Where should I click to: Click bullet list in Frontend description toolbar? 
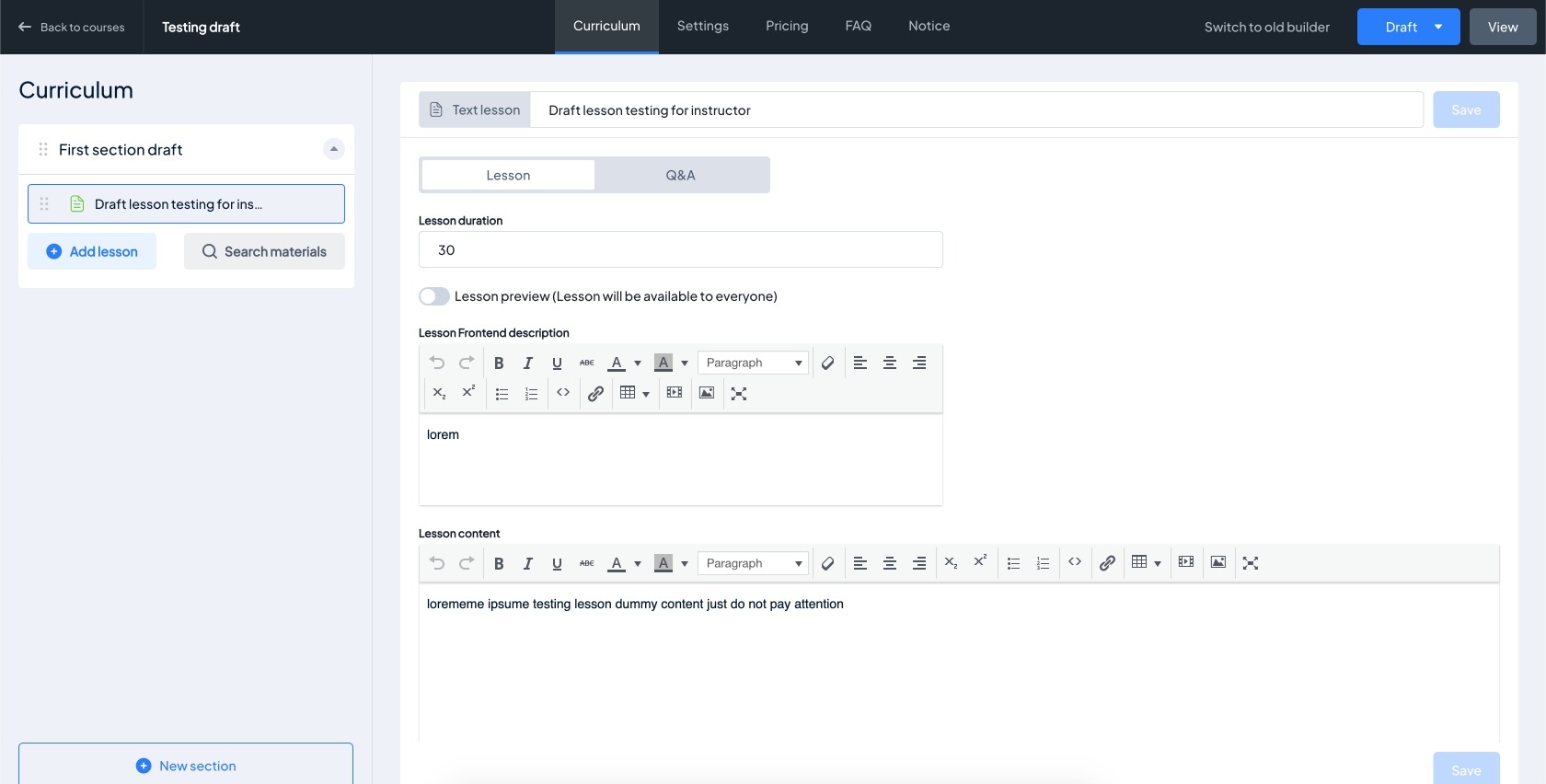click(x=502, y=394)
